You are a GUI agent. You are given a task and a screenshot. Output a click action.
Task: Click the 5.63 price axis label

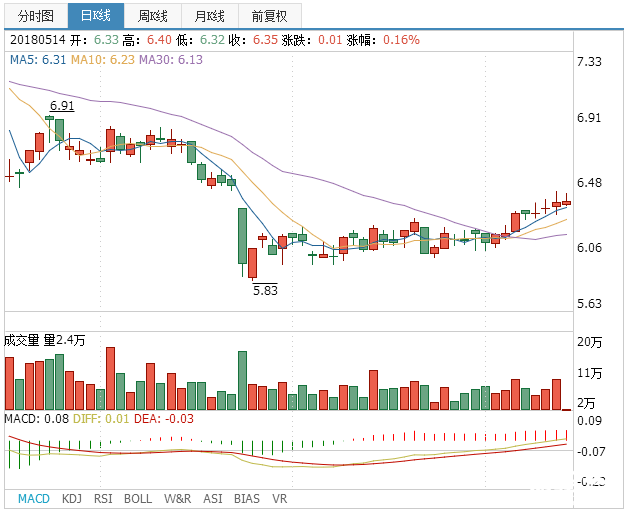click(589, 304)
